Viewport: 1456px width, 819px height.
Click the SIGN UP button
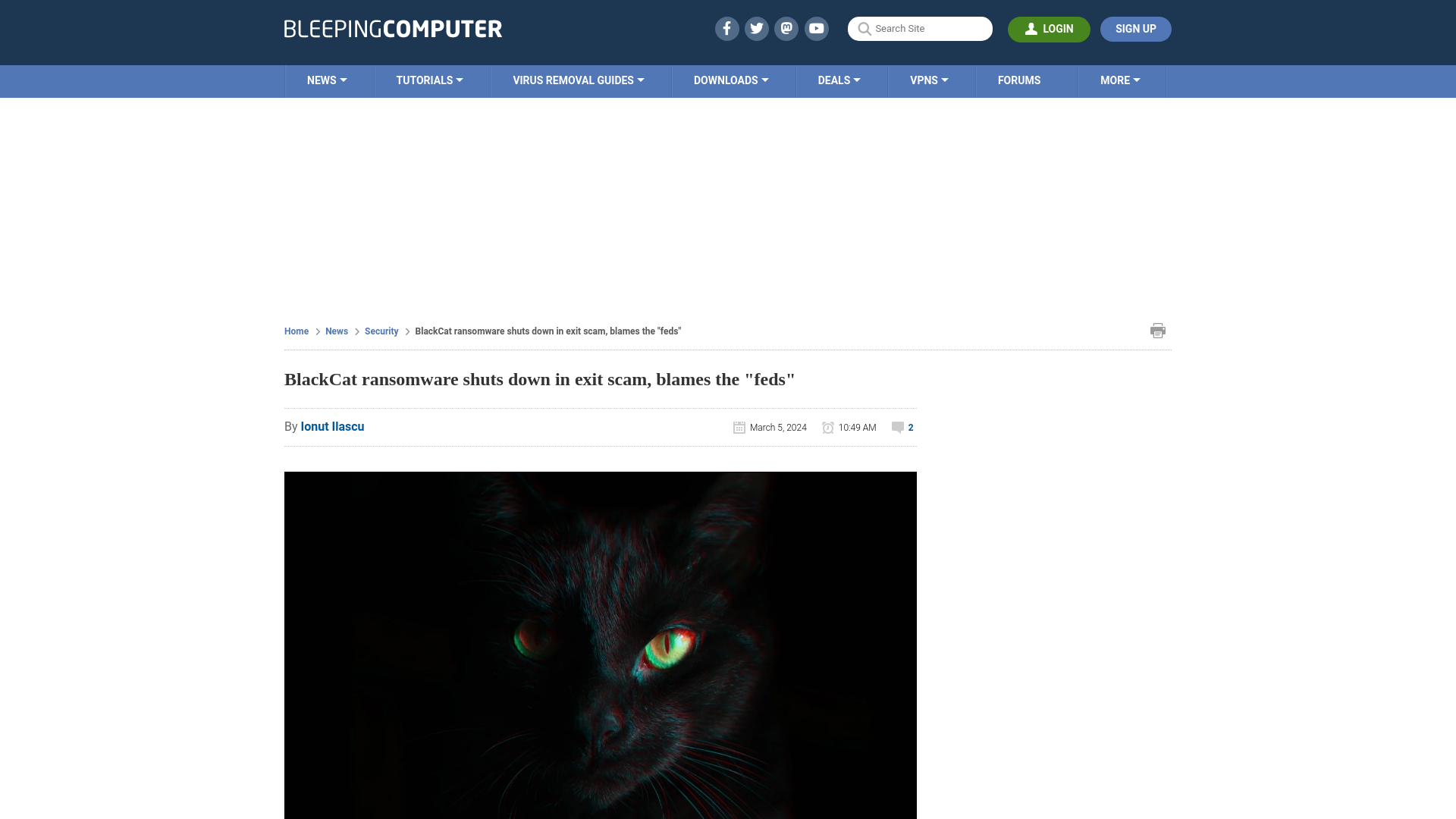(x=1135, y=29)
